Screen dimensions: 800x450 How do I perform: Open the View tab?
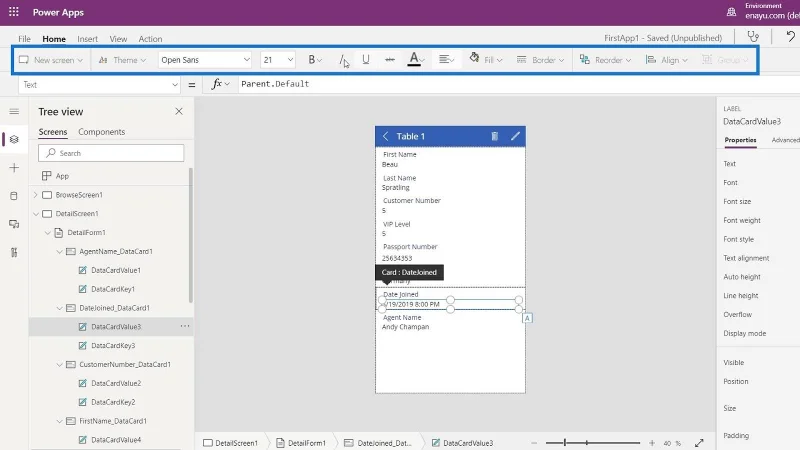pyautogui.click(x=118, y=39)
